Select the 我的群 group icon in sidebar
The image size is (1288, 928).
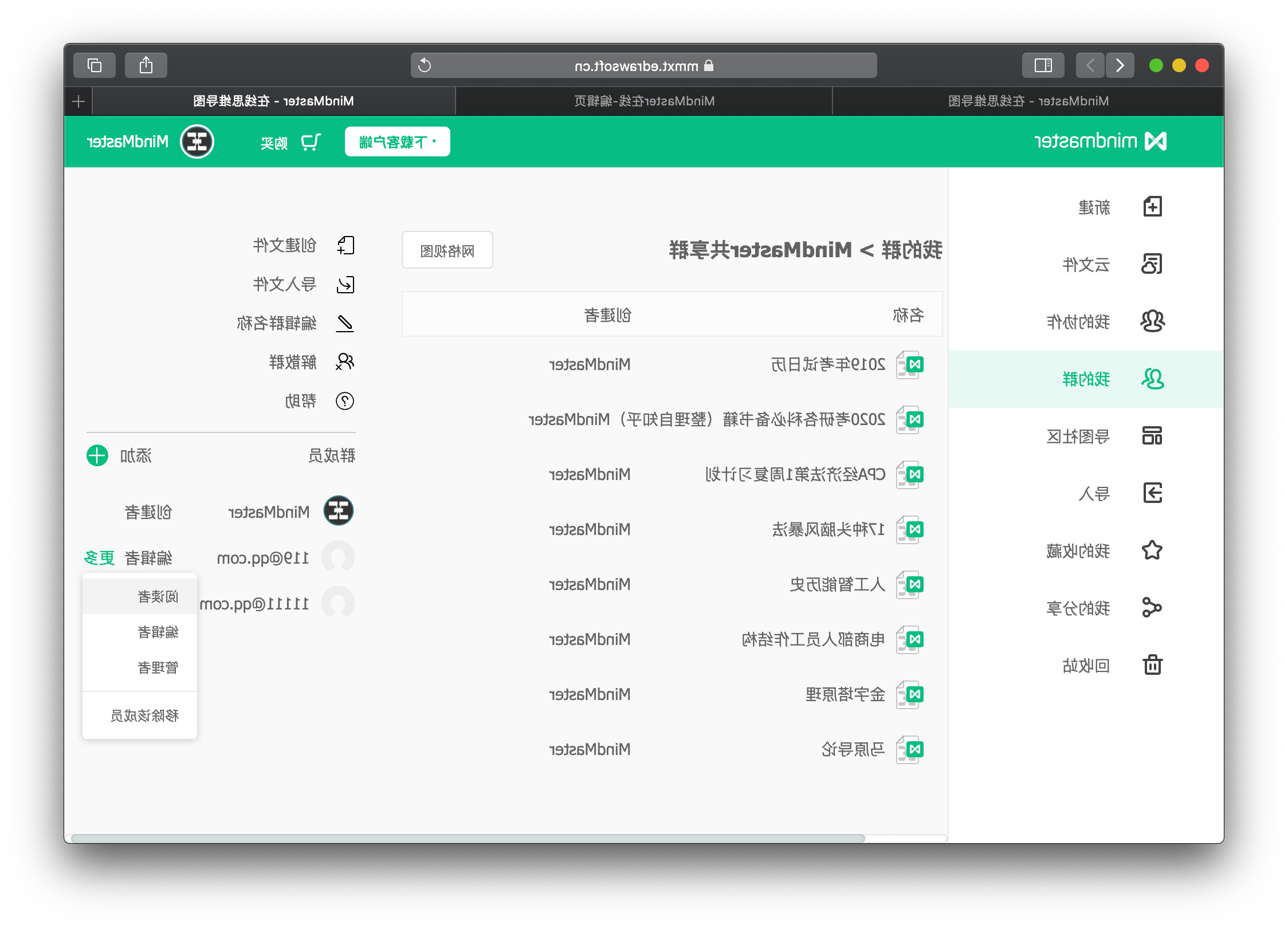[x=1152, y=379]
